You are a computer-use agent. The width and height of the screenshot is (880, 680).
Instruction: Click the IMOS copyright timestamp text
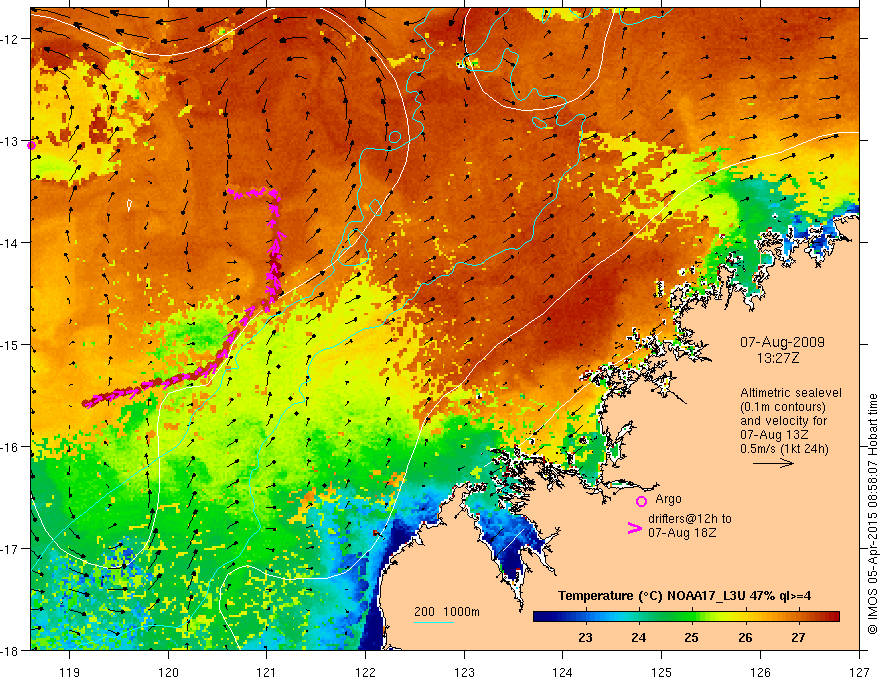tap(872, 513)
